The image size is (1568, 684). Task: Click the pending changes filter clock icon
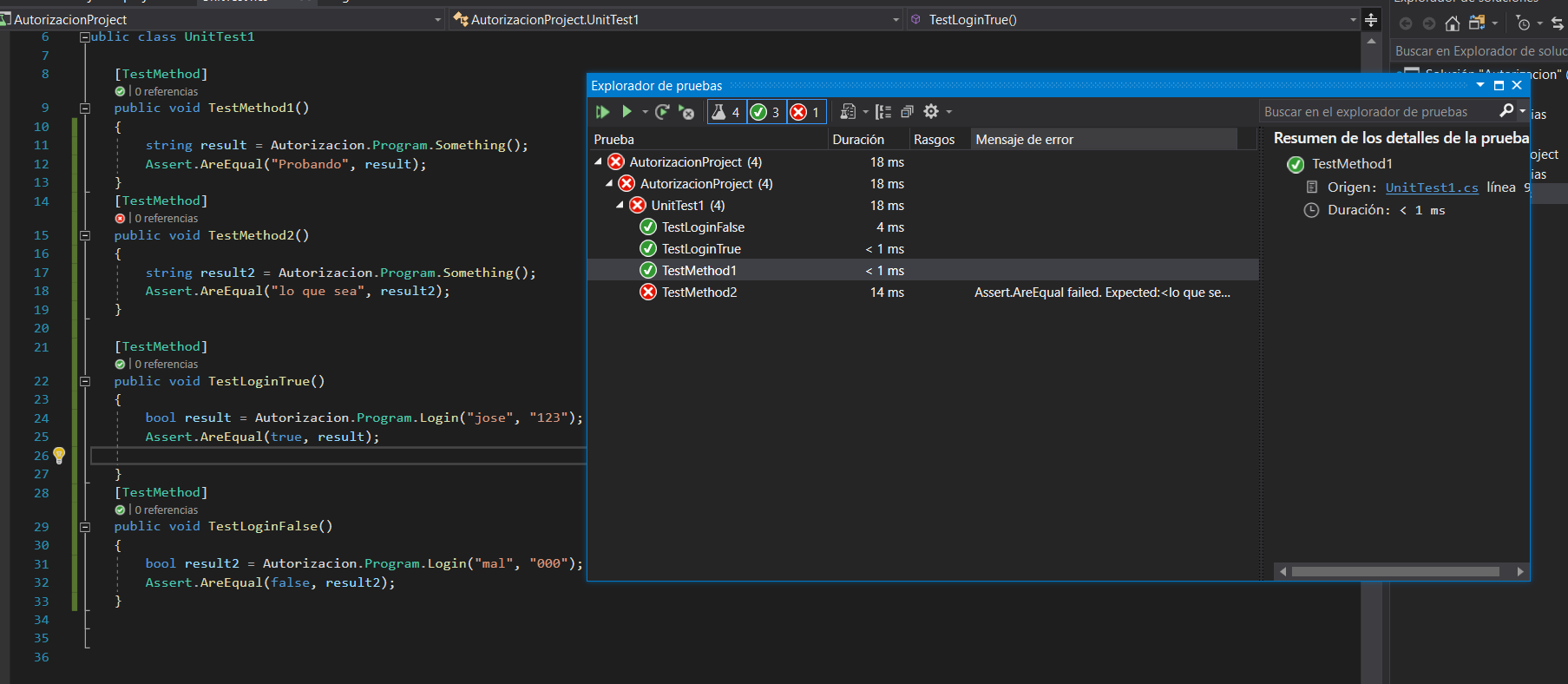(x=1523, y=23)
